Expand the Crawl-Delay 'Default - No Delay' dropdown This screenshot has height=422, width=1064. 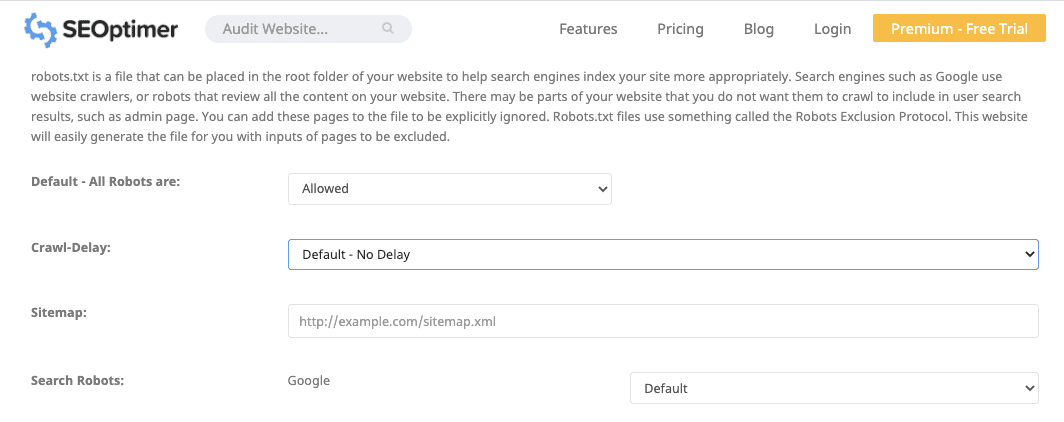(x=662, y=254)
